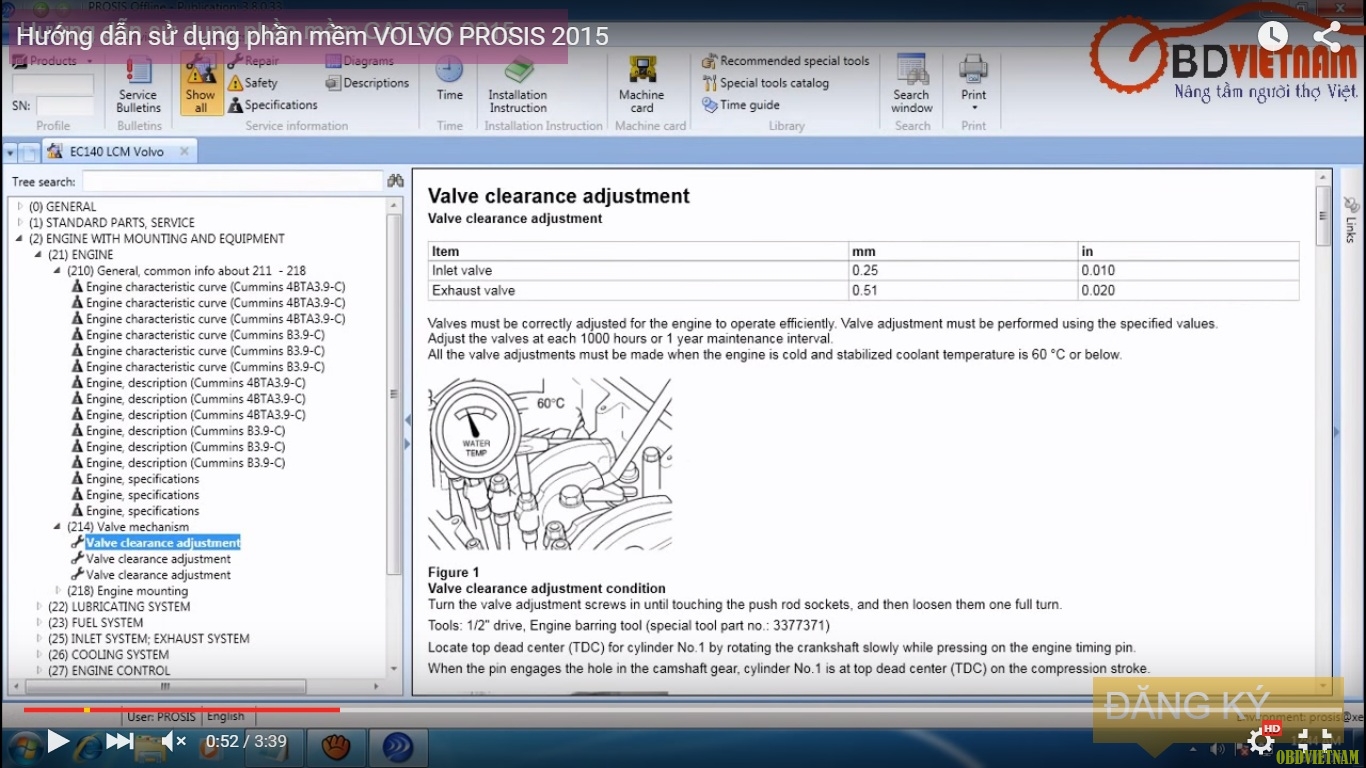Collapse (2) ENGINE WITH MOUNTING AND EQUIPMENT
This screenshot has height=768, width=1366.
click(x=19, y=239)
